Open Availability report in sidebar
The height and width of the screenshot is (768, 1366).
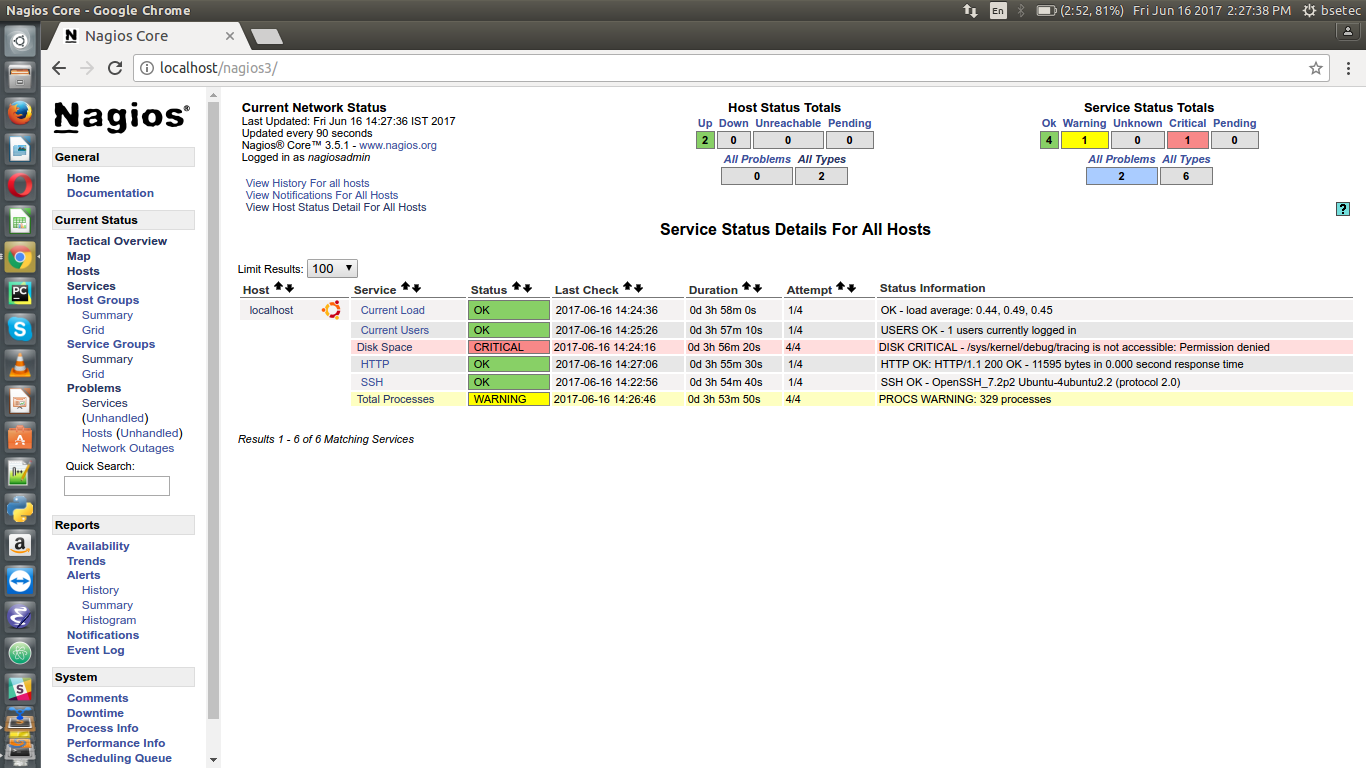point(98,546)
